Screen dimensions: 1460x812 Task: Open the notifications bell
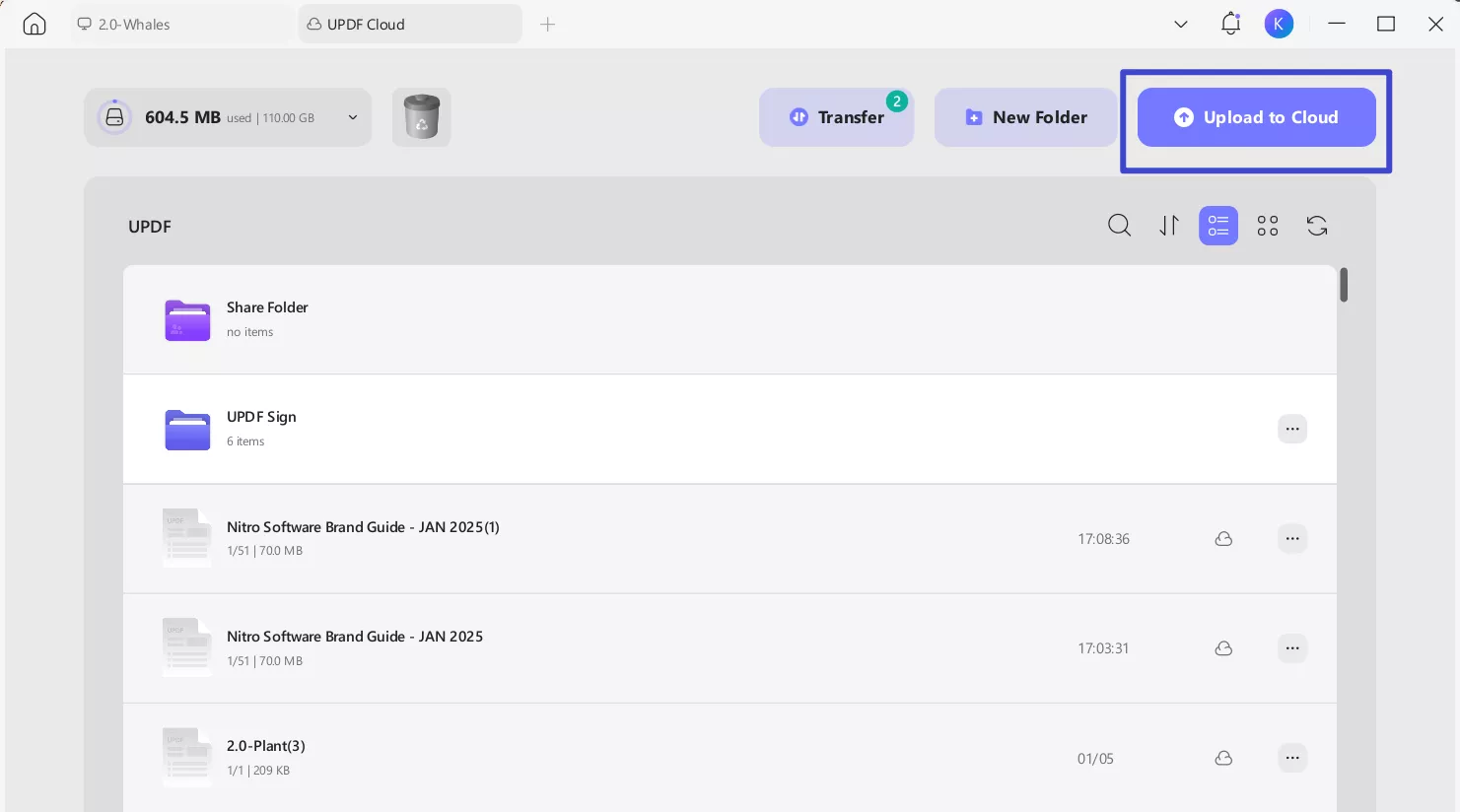[x=1230, y=24]
